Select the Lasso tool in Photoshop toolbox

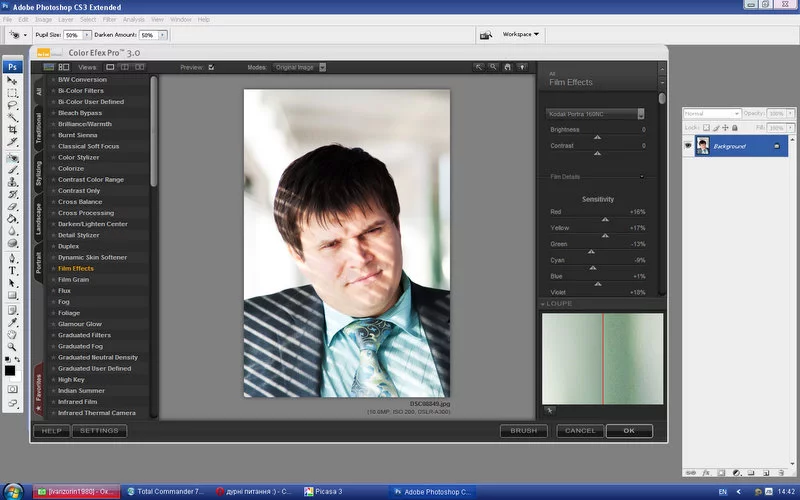tap(13, 105)
